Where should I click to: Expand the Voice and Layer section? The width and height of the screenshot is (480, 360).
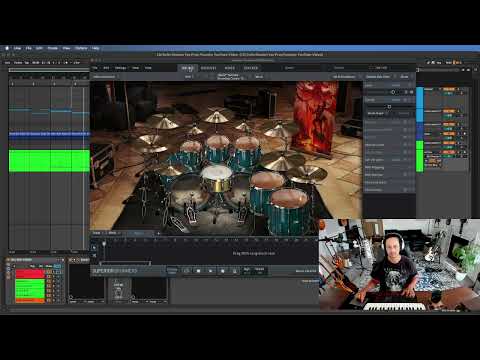tap(375, 145)
